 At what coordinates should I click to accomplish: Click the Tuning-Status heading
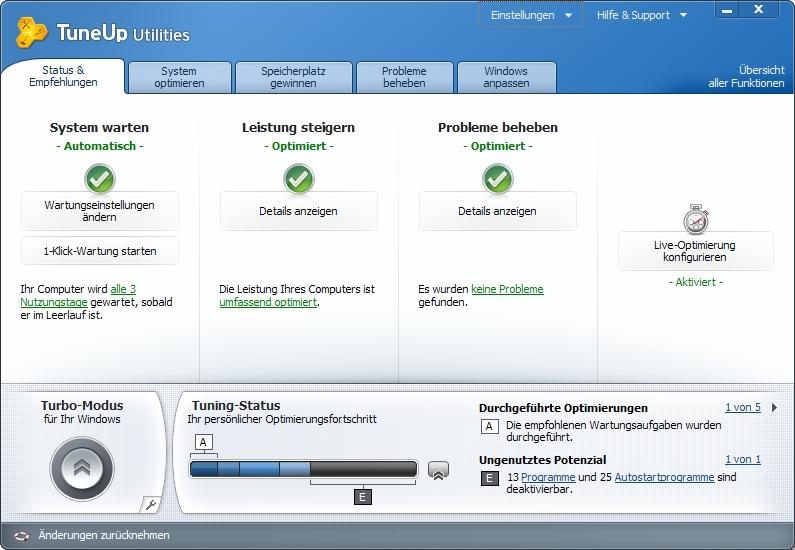coord(236,406)
